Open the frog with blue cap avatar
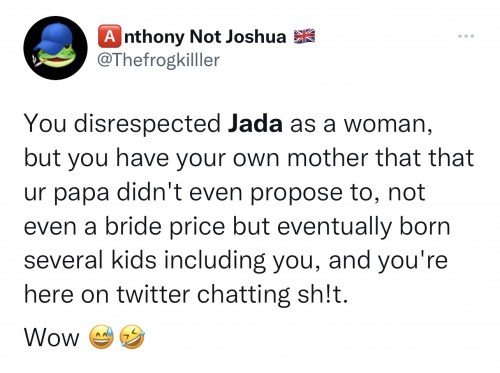500x373 pixels. (x=55, y=48)
